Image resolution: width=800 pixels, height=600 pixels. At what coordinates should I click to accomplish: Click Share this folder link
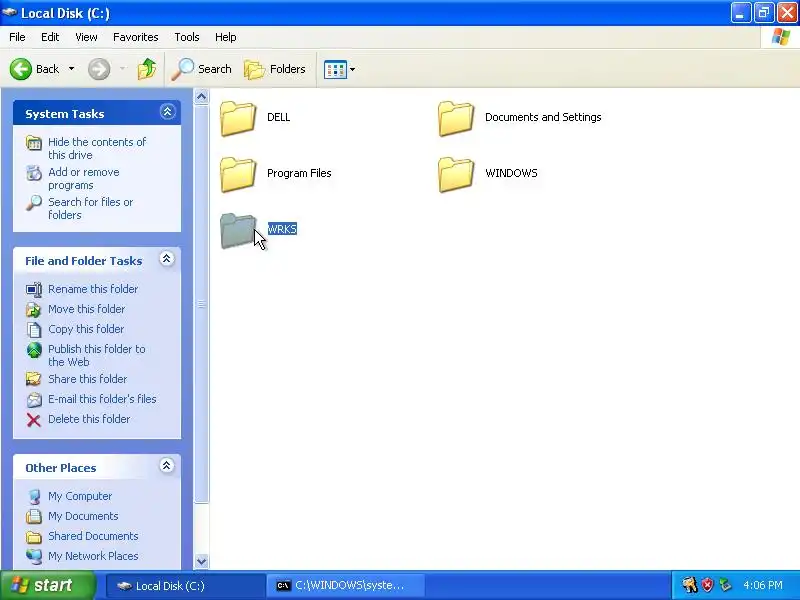87,379
